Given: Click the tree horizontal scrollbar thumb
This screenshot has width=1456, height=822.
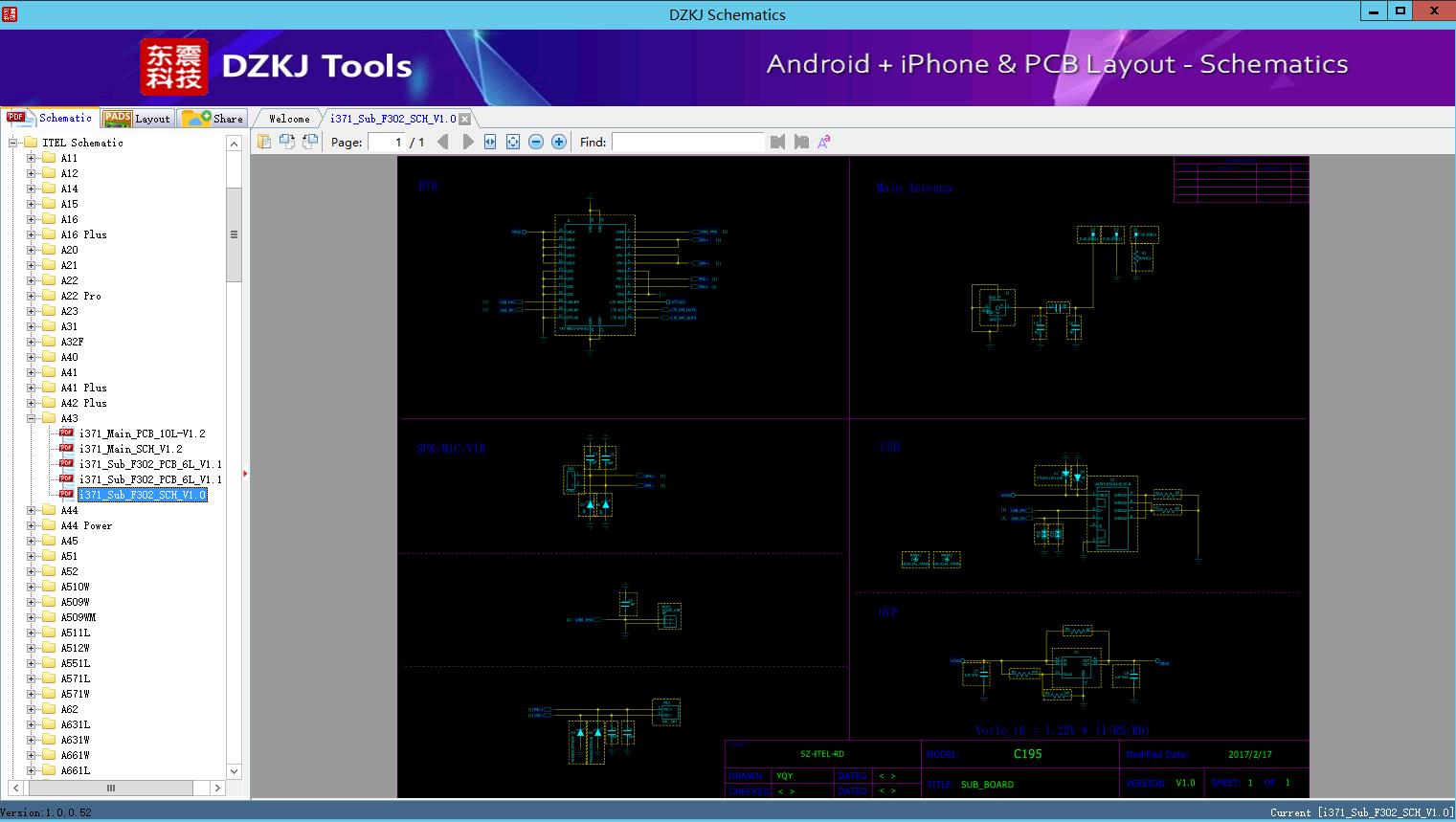Looking at the screenshot, I should click(110, 788).
